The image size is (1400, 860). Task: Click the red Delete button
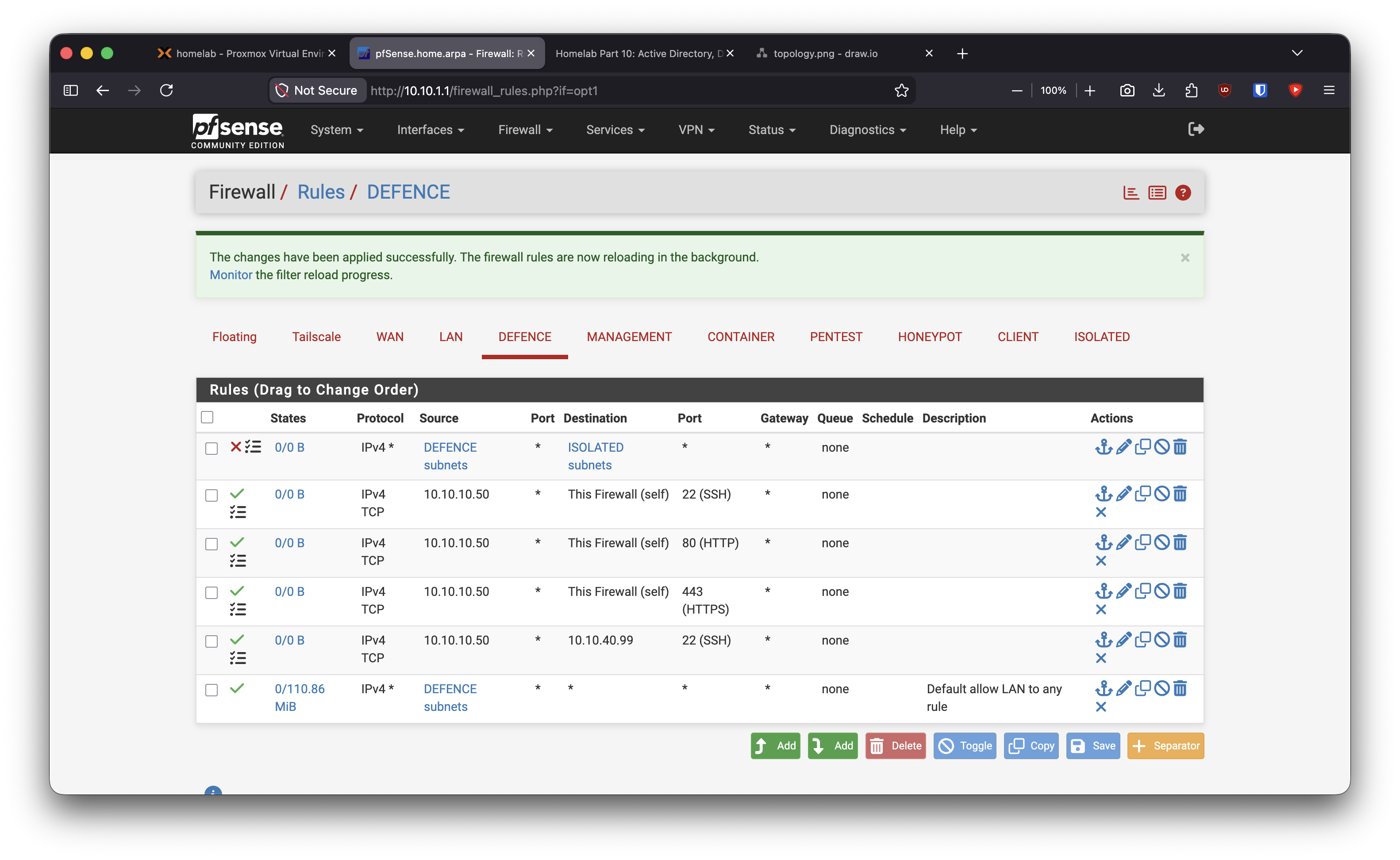896,745
